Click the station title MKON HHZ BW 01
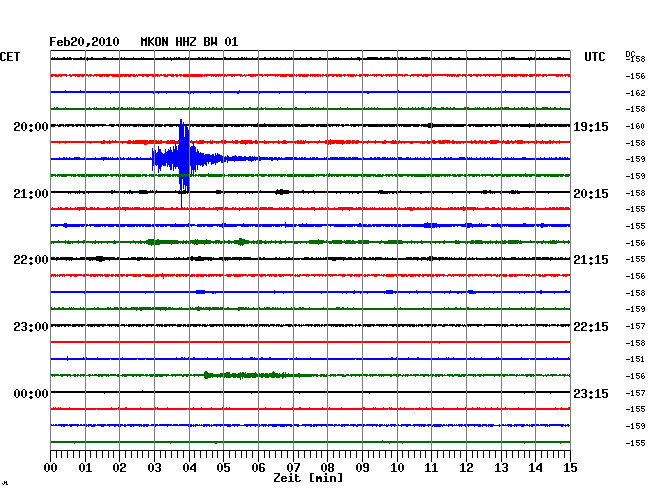This screenshot has width=650, height=494. pyautogui.click(x=189, y=42)
